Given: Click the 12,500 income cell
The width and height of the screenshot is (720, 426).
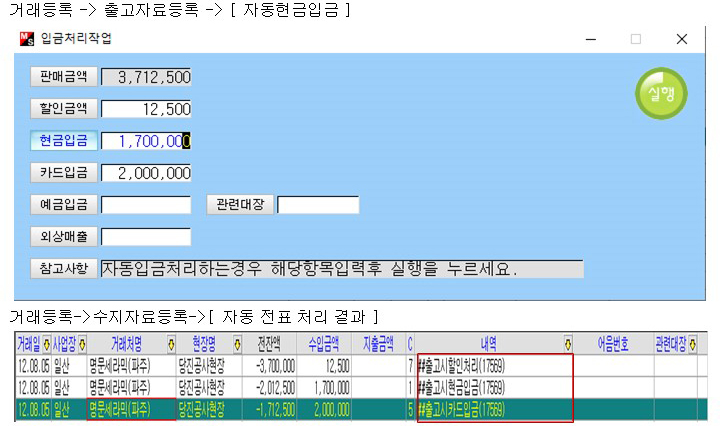Looking at the screenshot, I should click(x=324, y=366).
